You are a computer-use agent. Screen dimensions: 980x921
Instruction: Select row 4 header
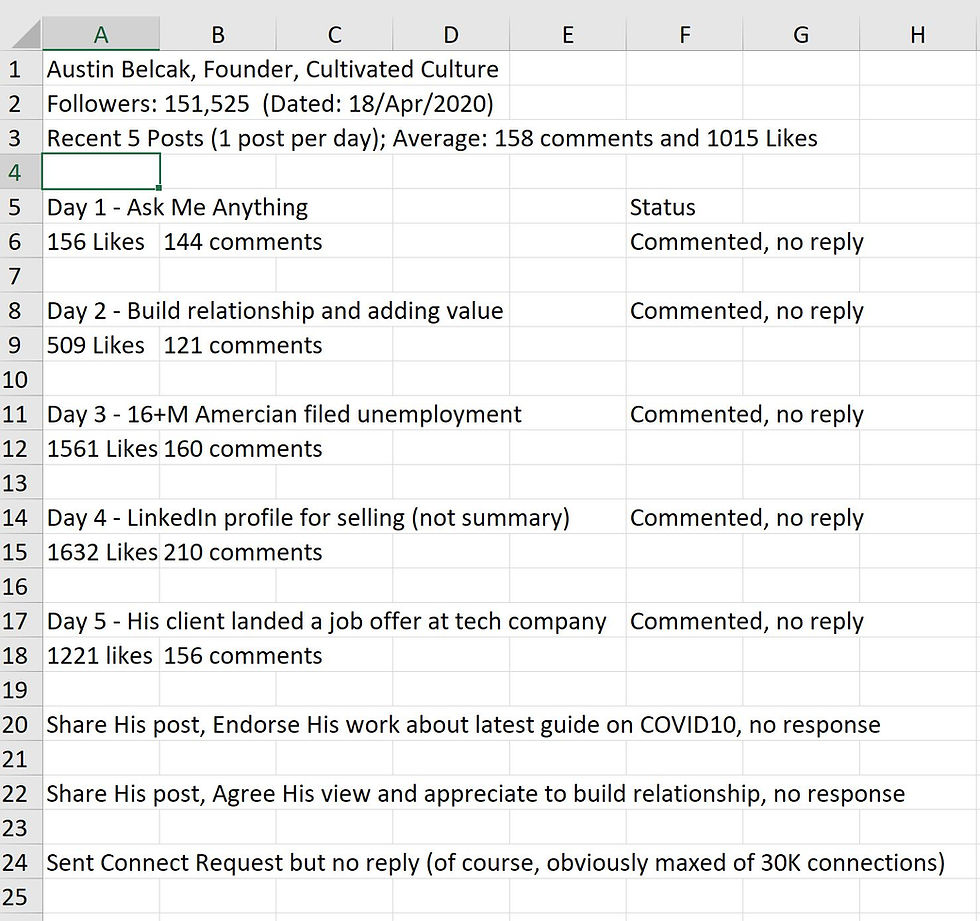coord(21,172)
